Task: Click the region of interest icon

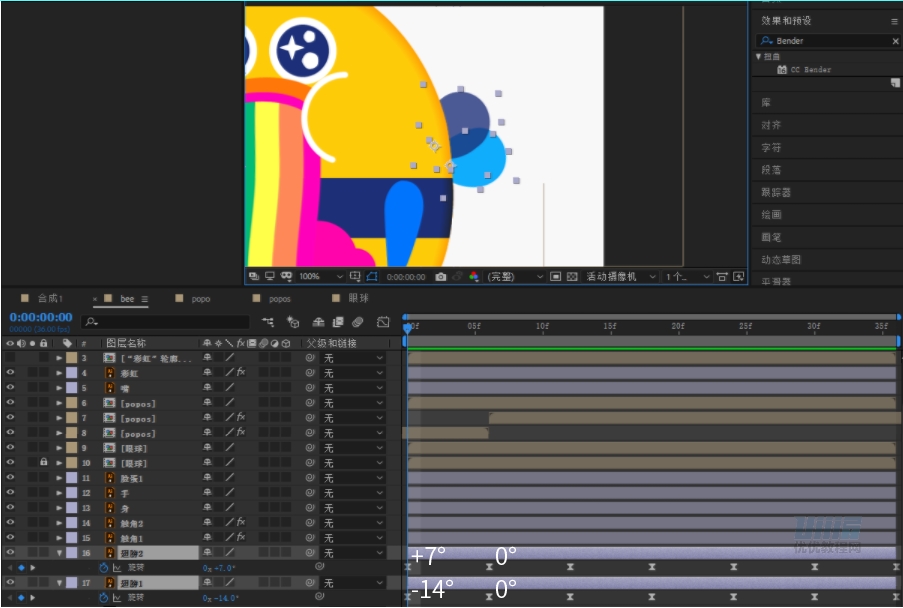Action: pos(355,277)
